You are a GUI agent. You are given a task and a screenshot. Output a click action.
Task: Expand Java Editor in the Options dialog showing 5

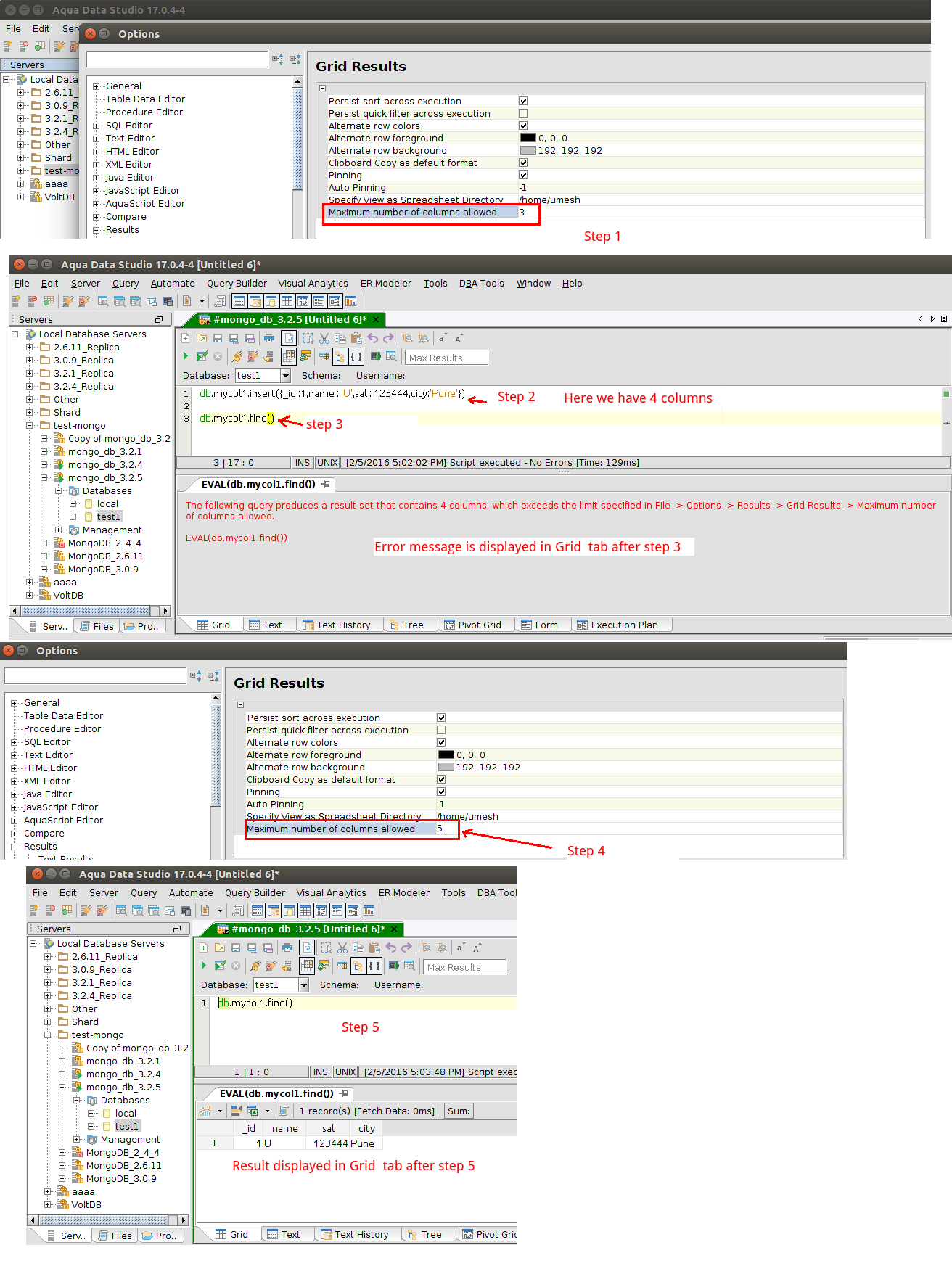15,794
